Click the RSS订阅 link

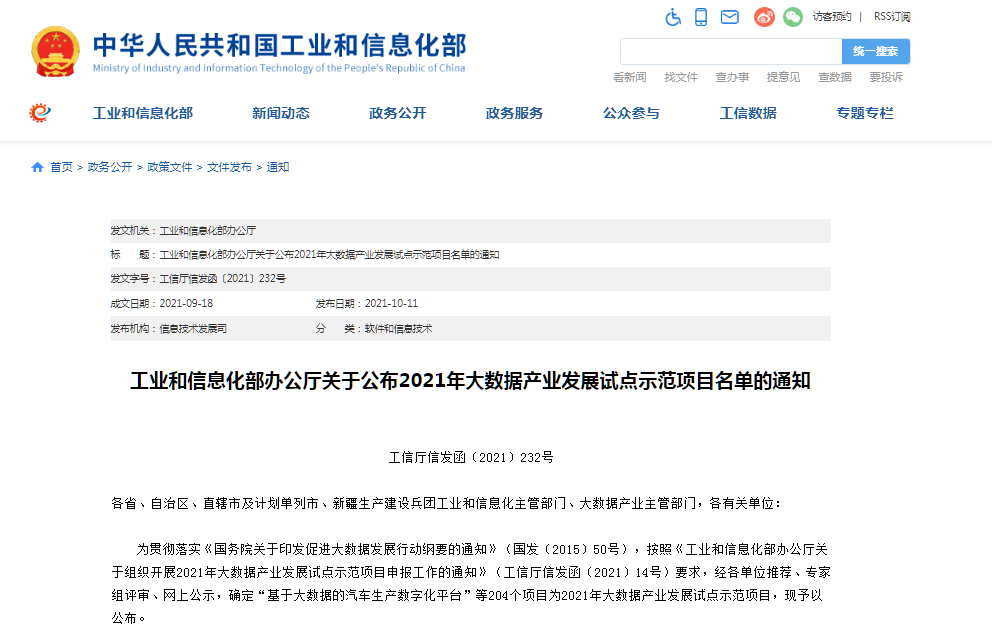892,17
